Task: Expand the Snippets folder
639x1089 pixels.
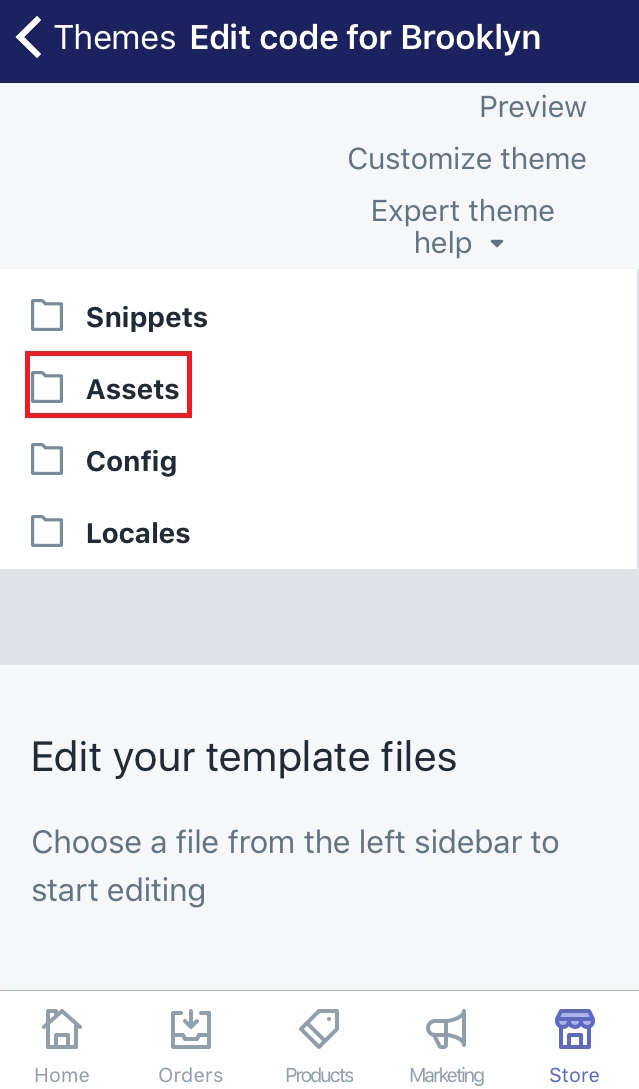Action: tap(147, 317)
